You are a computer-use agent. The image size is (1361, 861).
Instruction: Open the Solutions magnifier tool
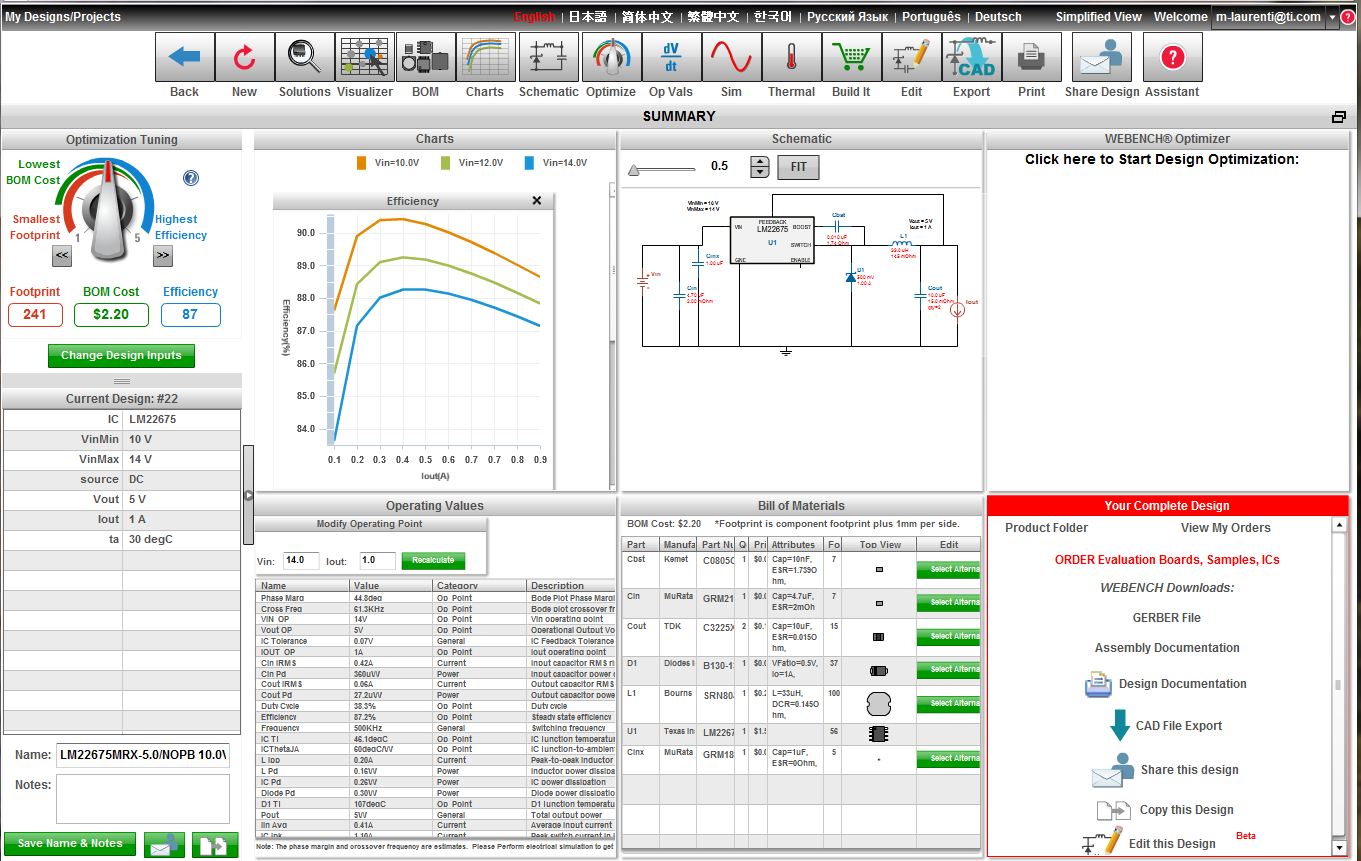coord(305,57)
